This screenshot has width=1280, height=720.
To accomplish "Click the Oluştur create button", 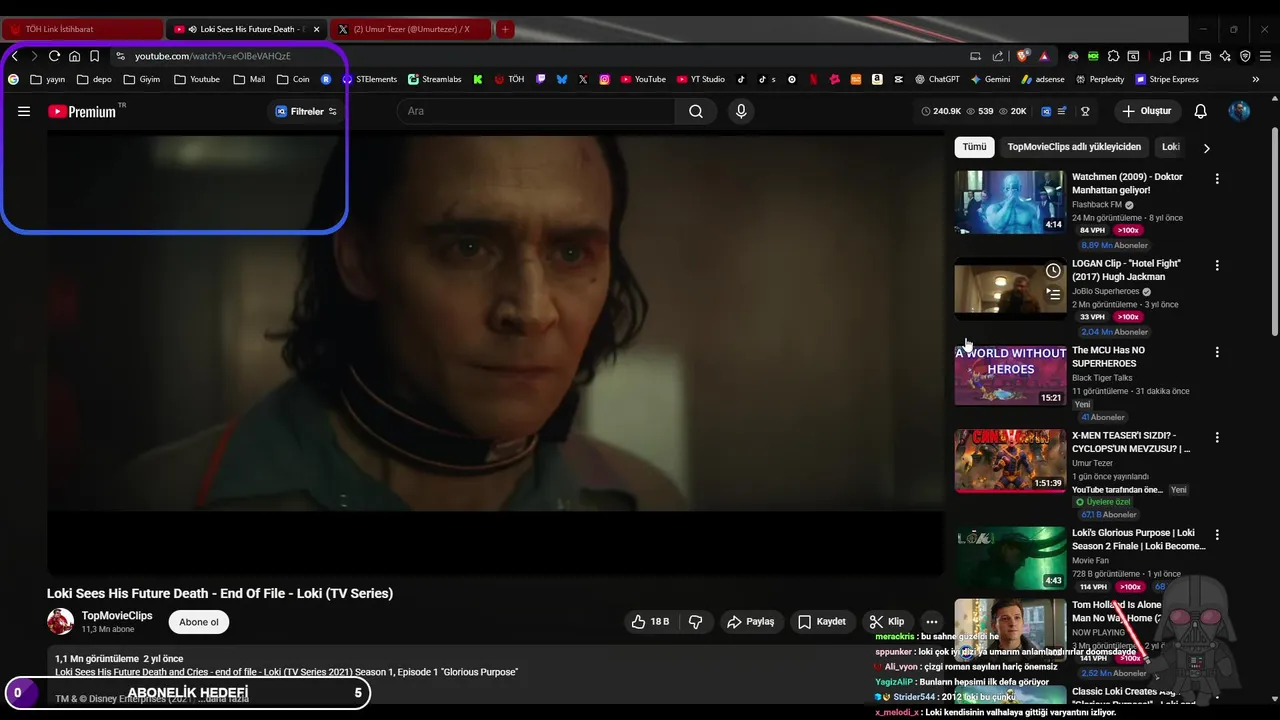I will click(x=1146, y=111).
